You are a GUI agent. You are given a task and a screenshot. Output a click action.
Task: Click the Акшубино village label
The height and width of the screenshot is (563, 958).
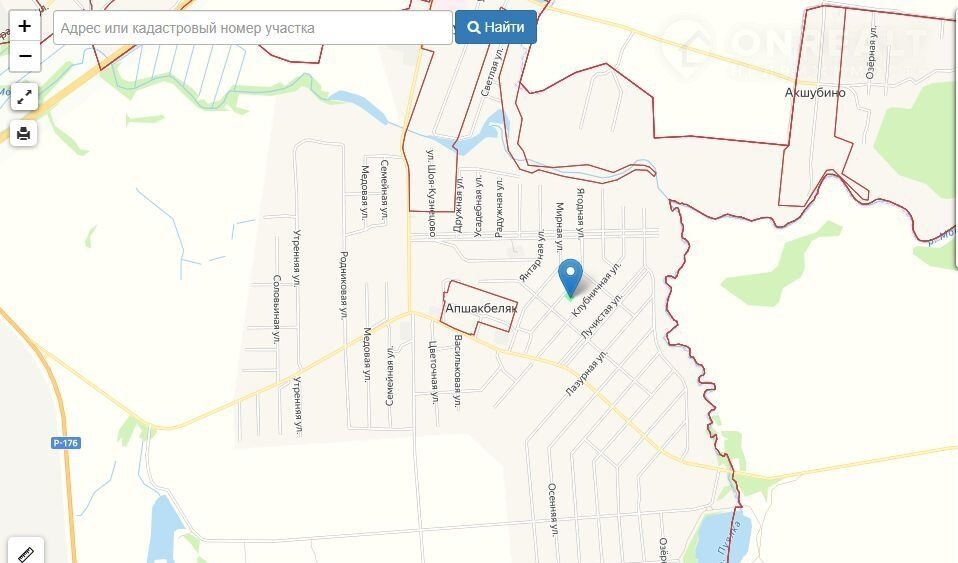pyautogui.click(x=815, y=92)
